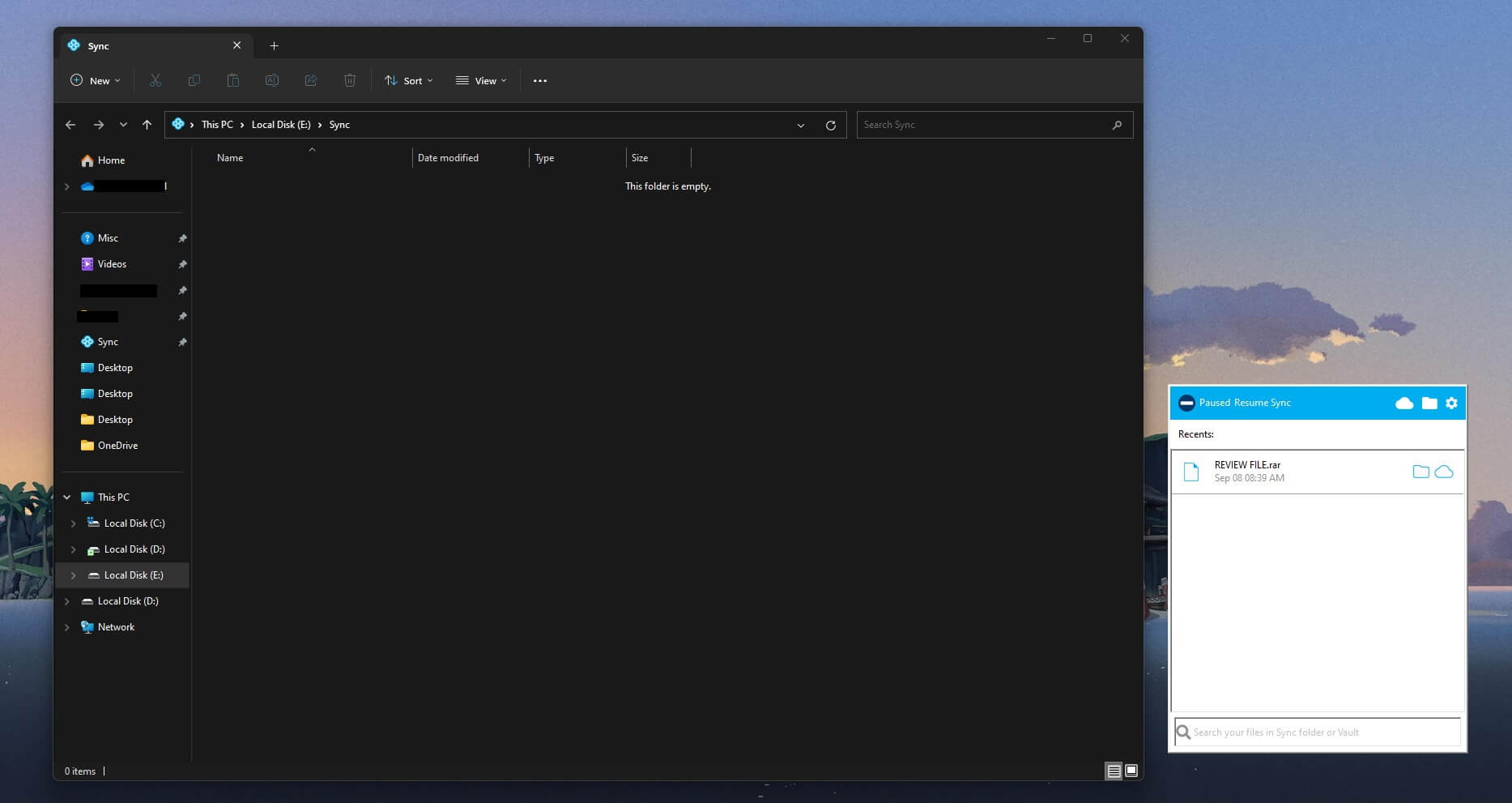
Task: Open Sync app settings gear
Action: click(1451, 403)
